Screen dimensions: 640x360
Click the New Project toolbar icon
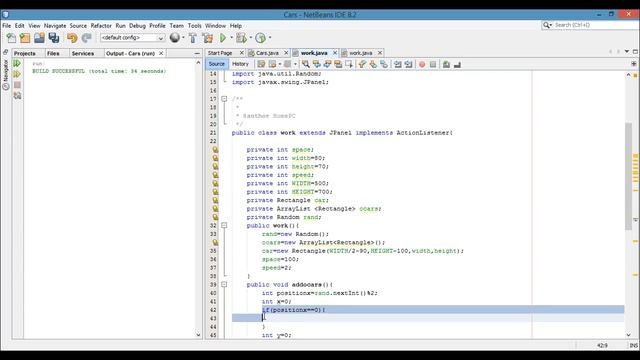pos(25,38)
